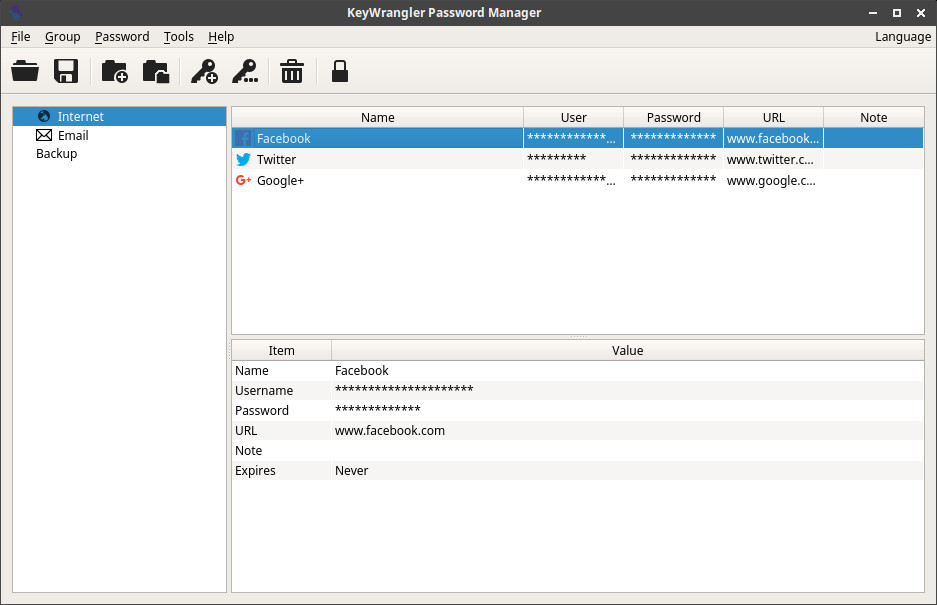Select the Google+ entry name
This screenshot has width=937, height=605.
click(280, 181)
